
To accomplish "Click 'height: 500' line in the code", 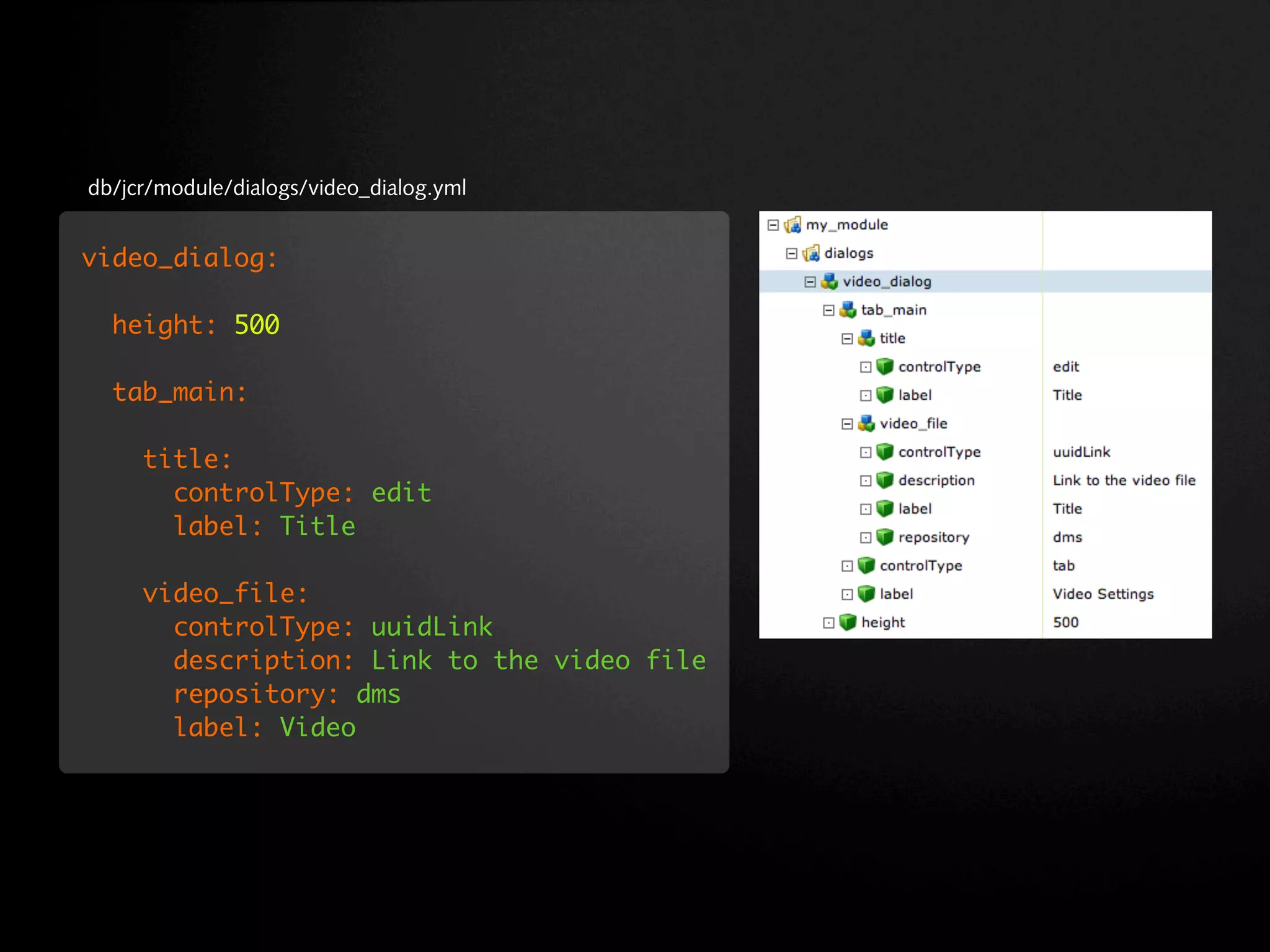I will coord(196,325).
